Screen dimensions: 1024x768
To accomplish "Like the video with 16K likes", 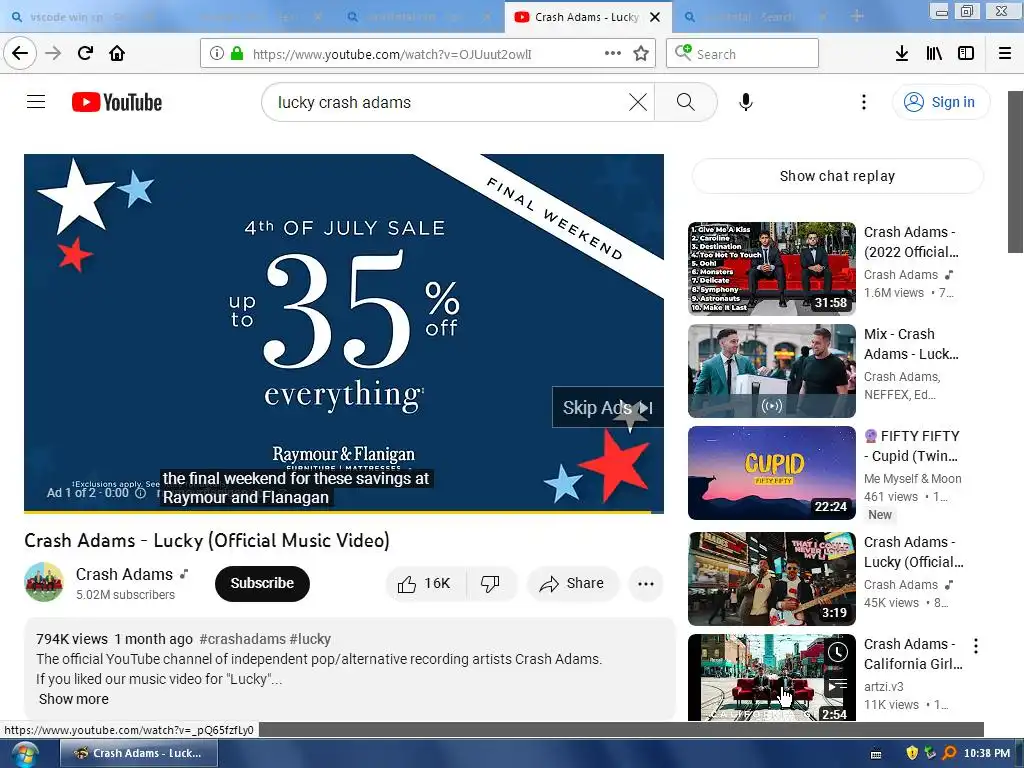I will coord(426,583).
